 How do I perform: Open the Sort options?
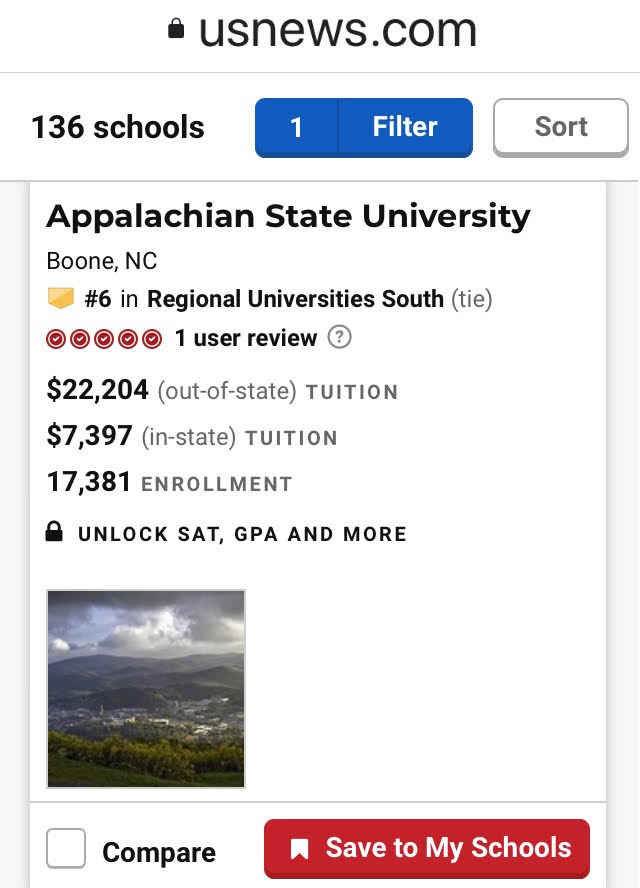pos(561,127)
